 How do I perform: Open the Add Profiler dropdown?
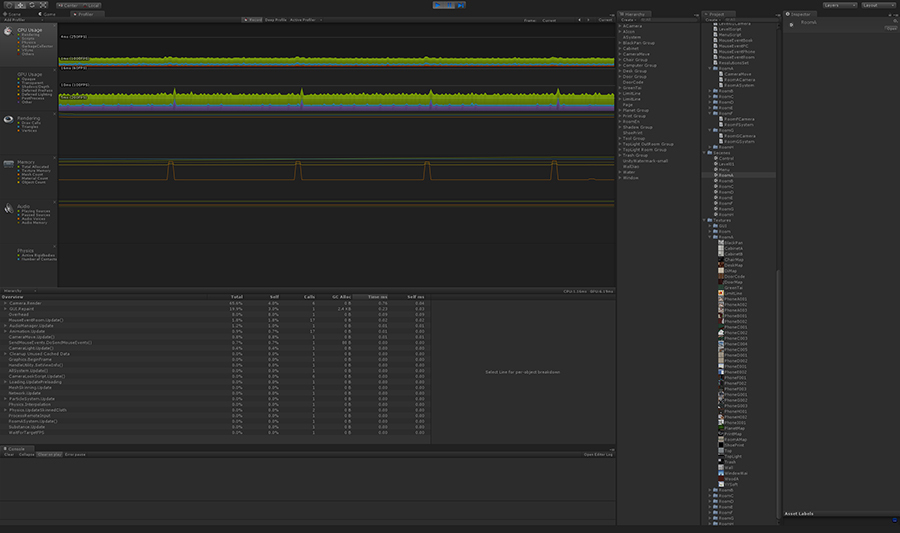click(23, 20)
